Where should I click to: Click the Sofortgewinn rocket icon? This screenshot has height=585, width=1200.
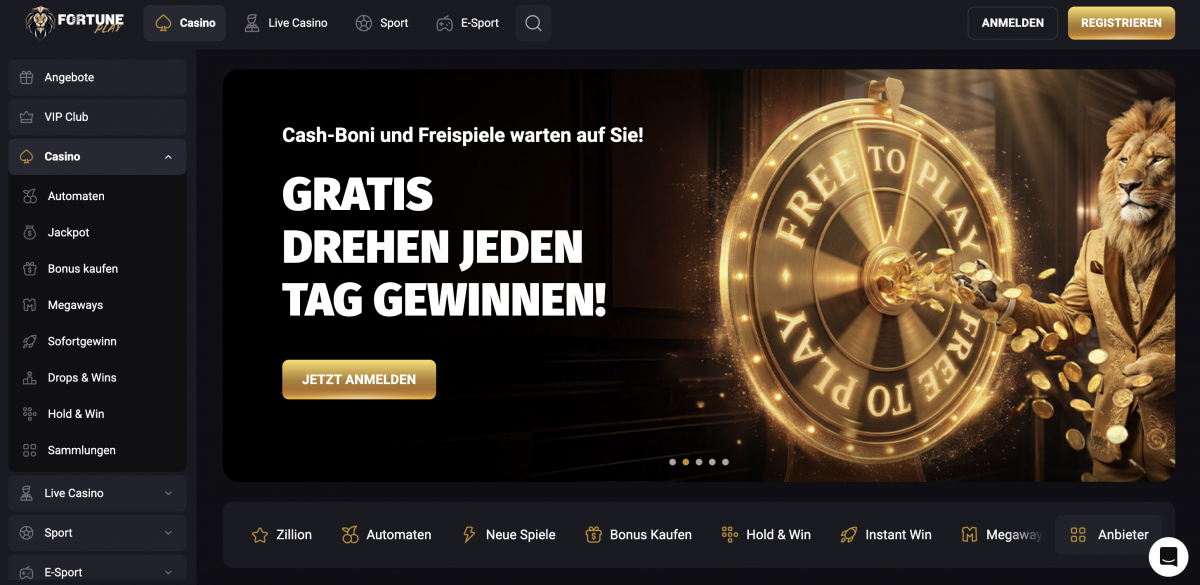(29, 341)
